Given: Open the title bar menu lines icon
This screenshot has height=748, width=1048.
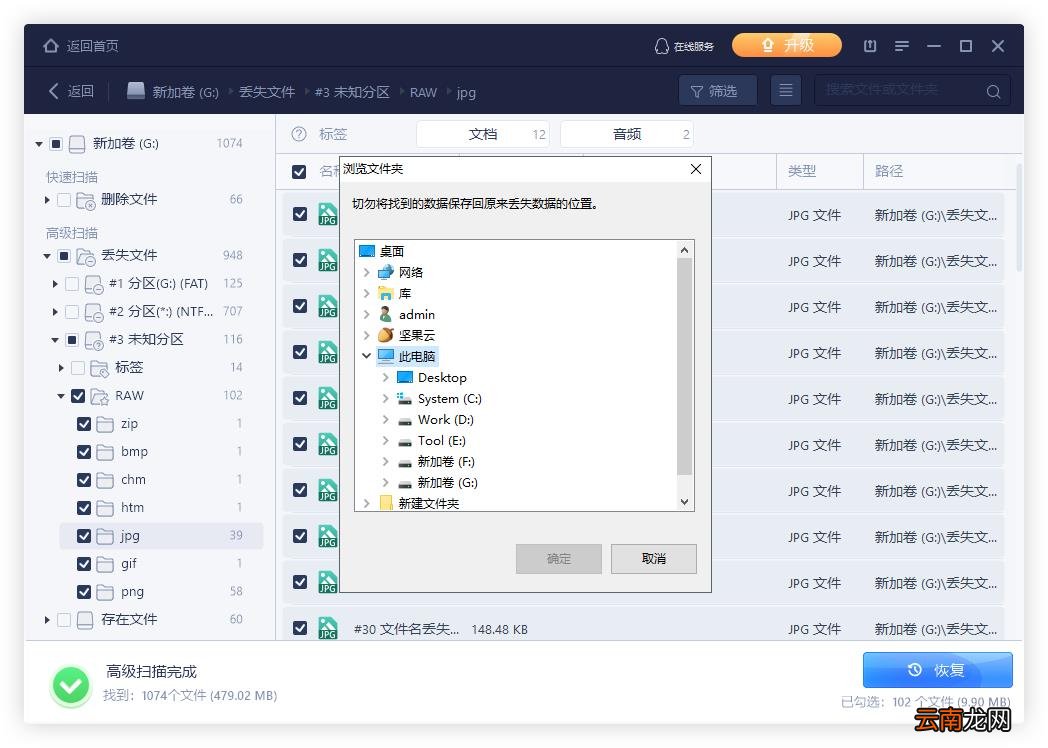Looking at the screenshot, I should click(902, 46).
